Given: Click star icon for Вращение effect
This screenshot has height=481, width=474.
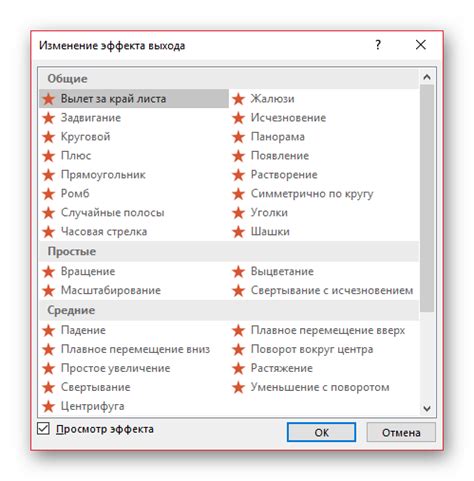Looking at the screenshot, I should pyautogui.click(x=49, y=272).
